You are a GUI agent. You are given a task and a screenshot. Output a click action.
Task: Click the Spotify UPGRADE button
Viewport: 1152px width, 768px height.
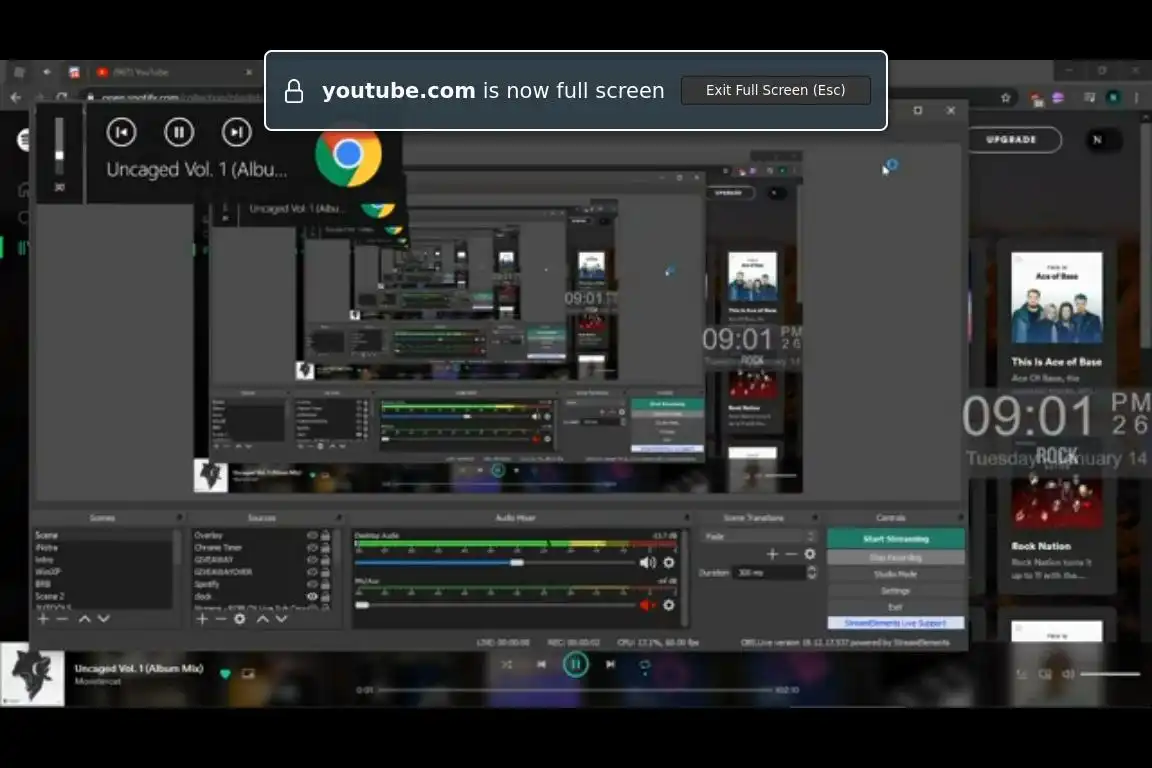click(1012, 140)
